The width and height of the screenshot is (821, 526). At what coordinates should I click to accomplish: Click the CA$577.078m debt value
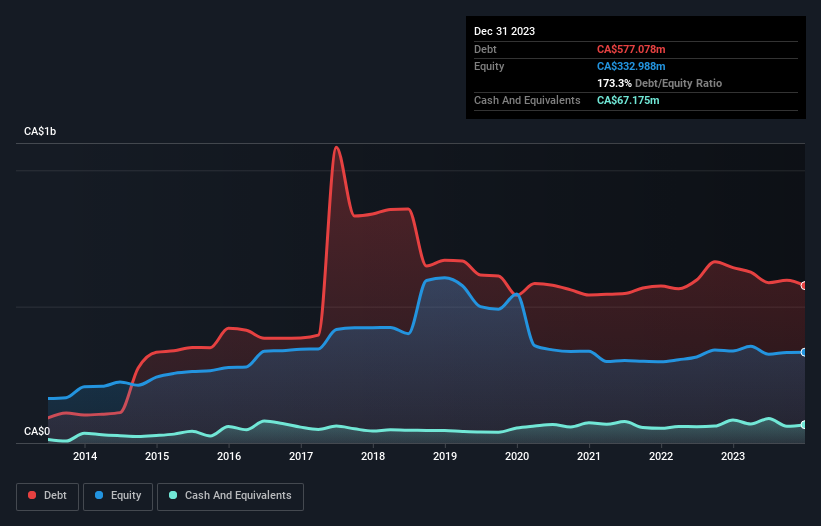631,49
